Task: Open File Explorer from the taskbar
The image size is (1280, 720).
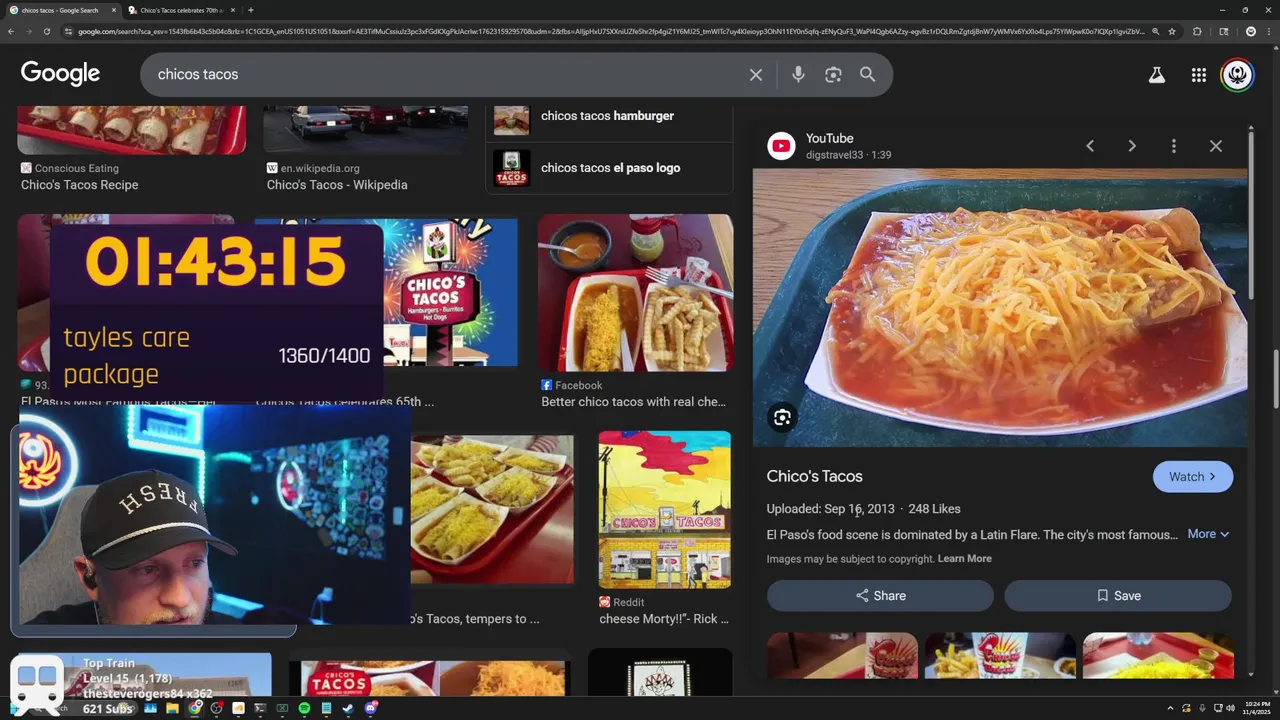Action: pyautogui.click(x=172, y=708)
